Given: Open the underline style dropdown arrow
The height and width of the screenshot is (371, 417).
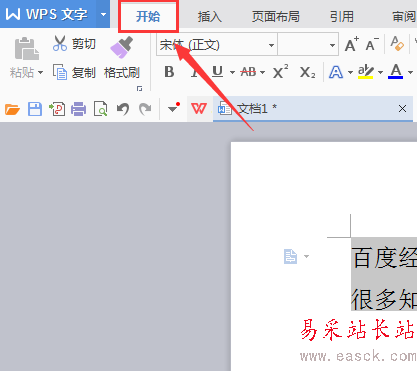Looking at the screenshot, I should pos(232,72).
